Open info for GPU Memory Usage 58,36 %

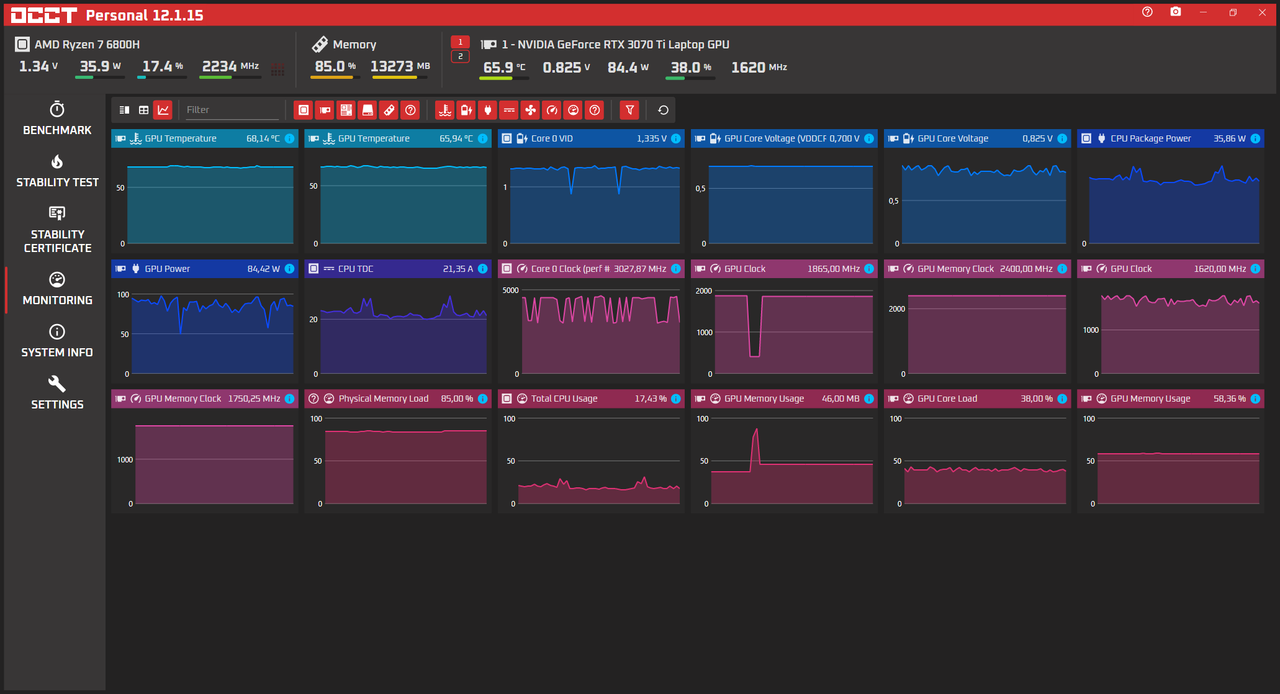point(1256,399)
